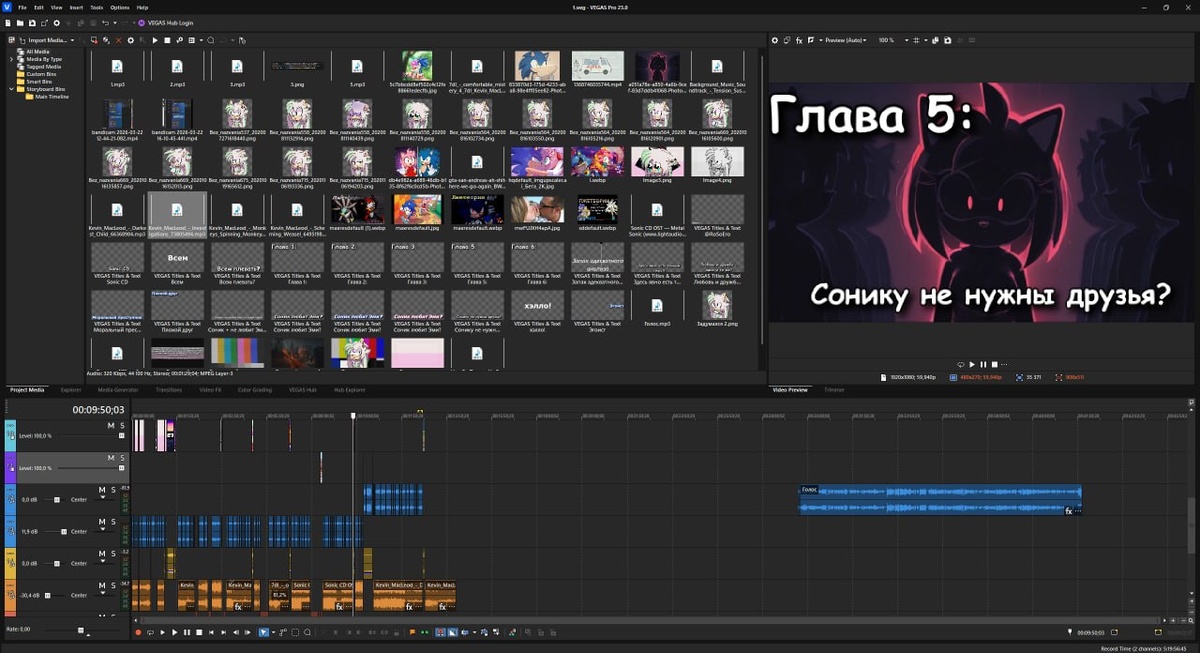The width and height of the screenshot is (1200, 653).
Task: Remove selected media with the red X icon
Action: coord(118,40)
